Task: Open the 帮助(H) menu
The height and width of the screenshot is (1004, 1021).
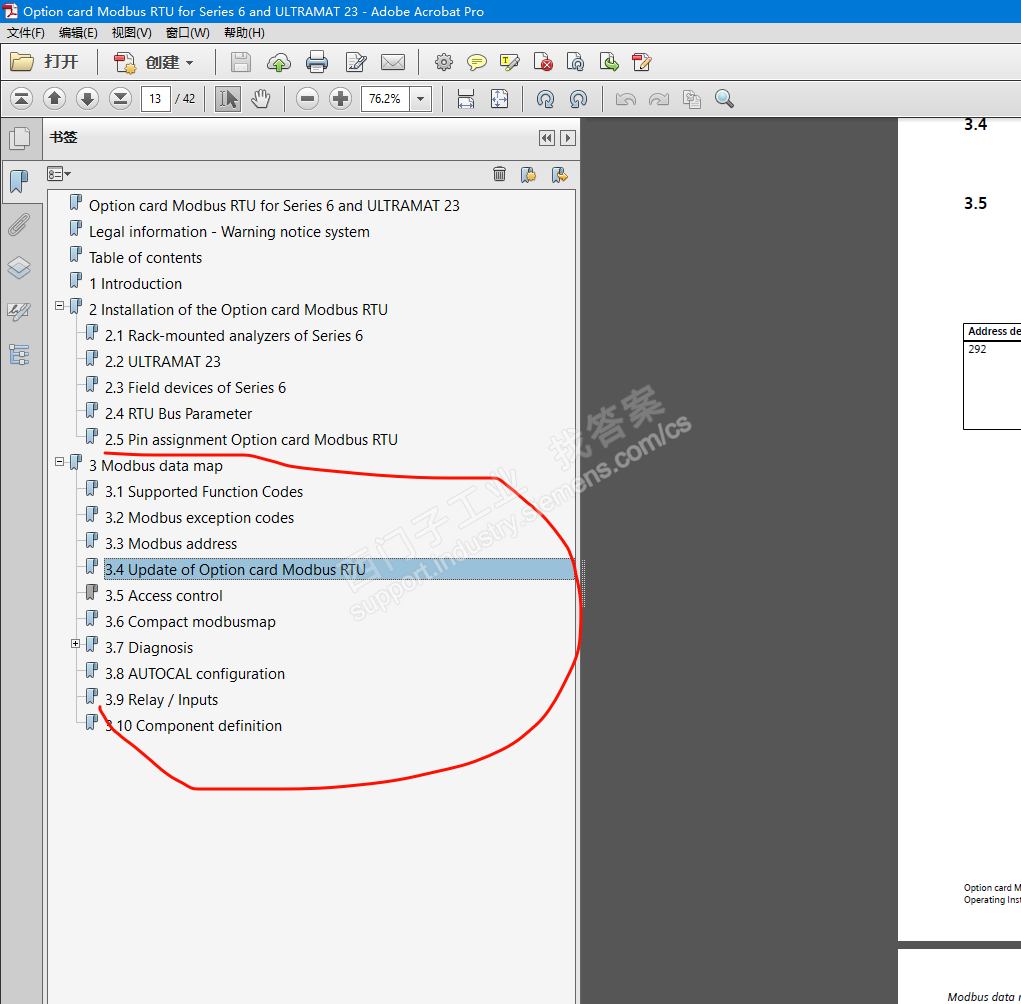Action: click(244, 33)
